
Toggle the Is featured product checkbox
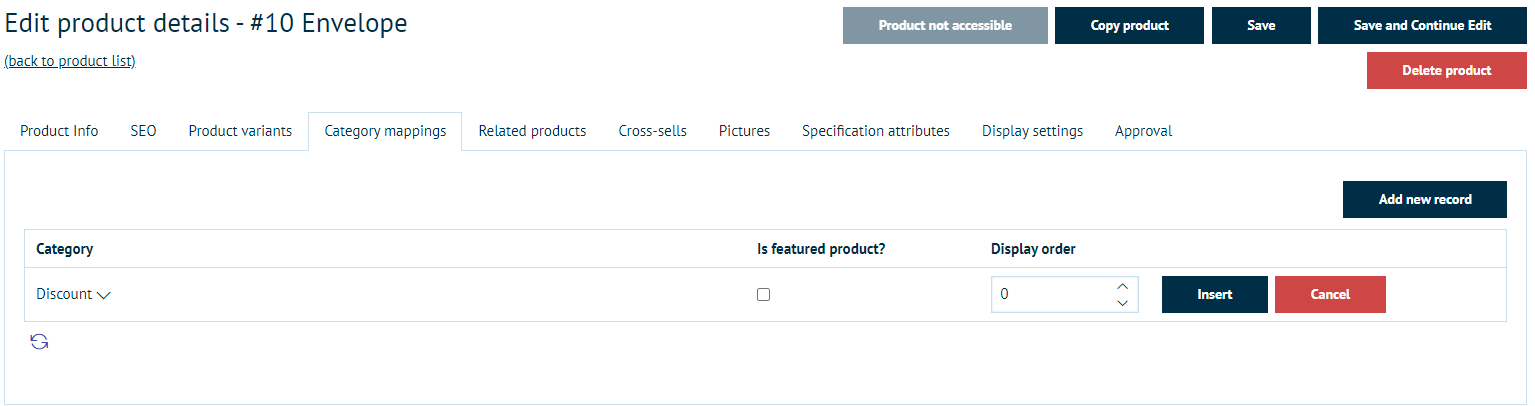[763, 295]
